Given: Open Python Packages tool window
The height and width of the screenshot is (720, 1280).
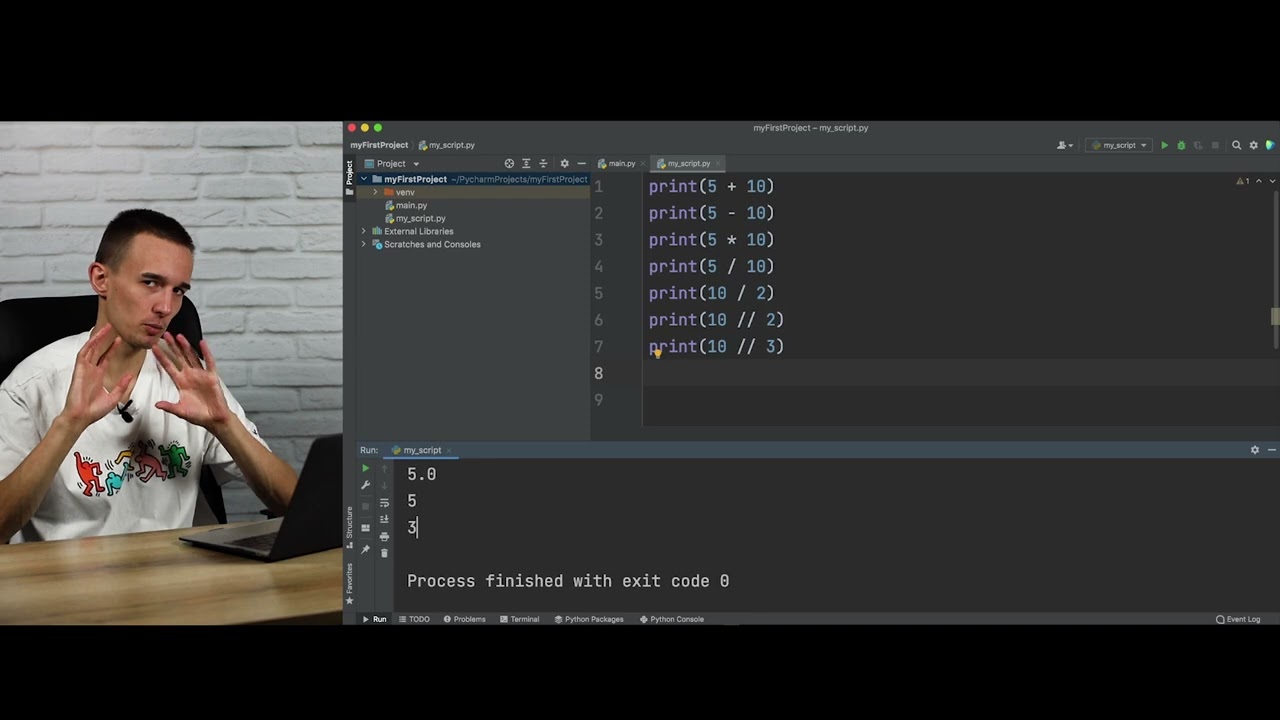Looking at the screenshot, I should [x=588, y=619].
